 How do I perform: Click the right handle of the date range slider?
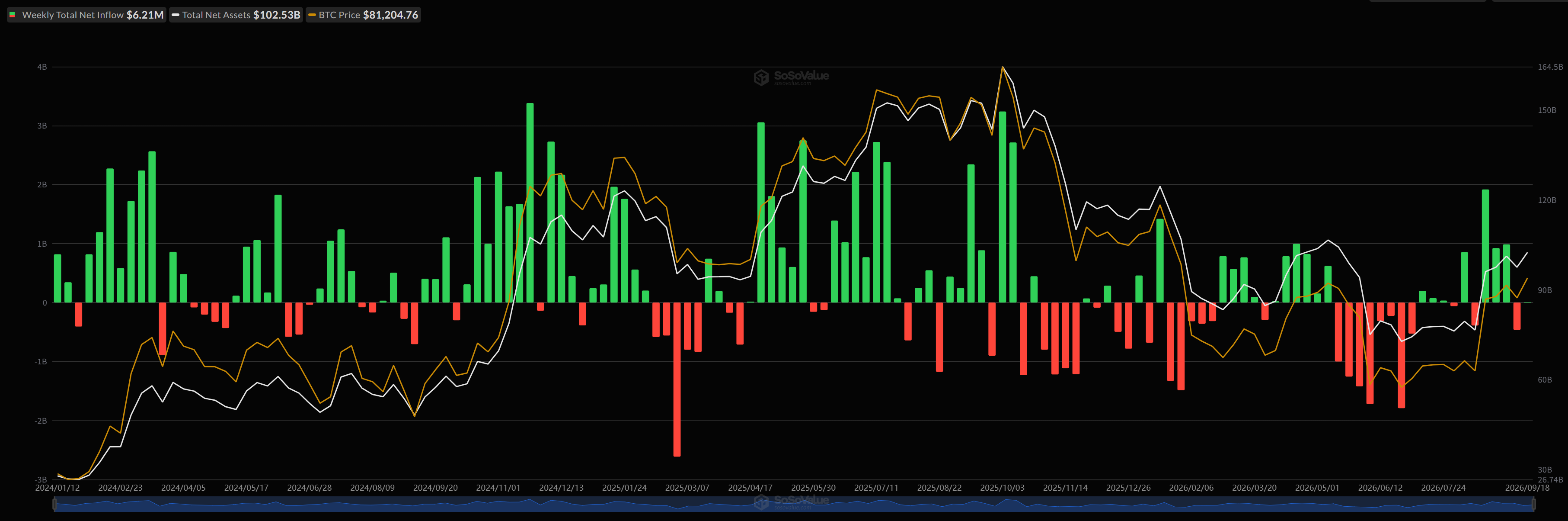1533,504
